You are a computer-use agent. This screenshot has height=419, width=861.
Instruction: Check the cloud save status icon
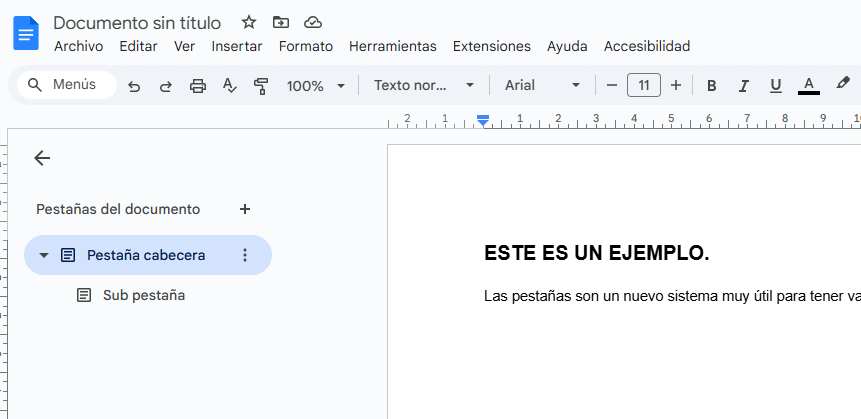pyautogui.click(x=313, y=22)
